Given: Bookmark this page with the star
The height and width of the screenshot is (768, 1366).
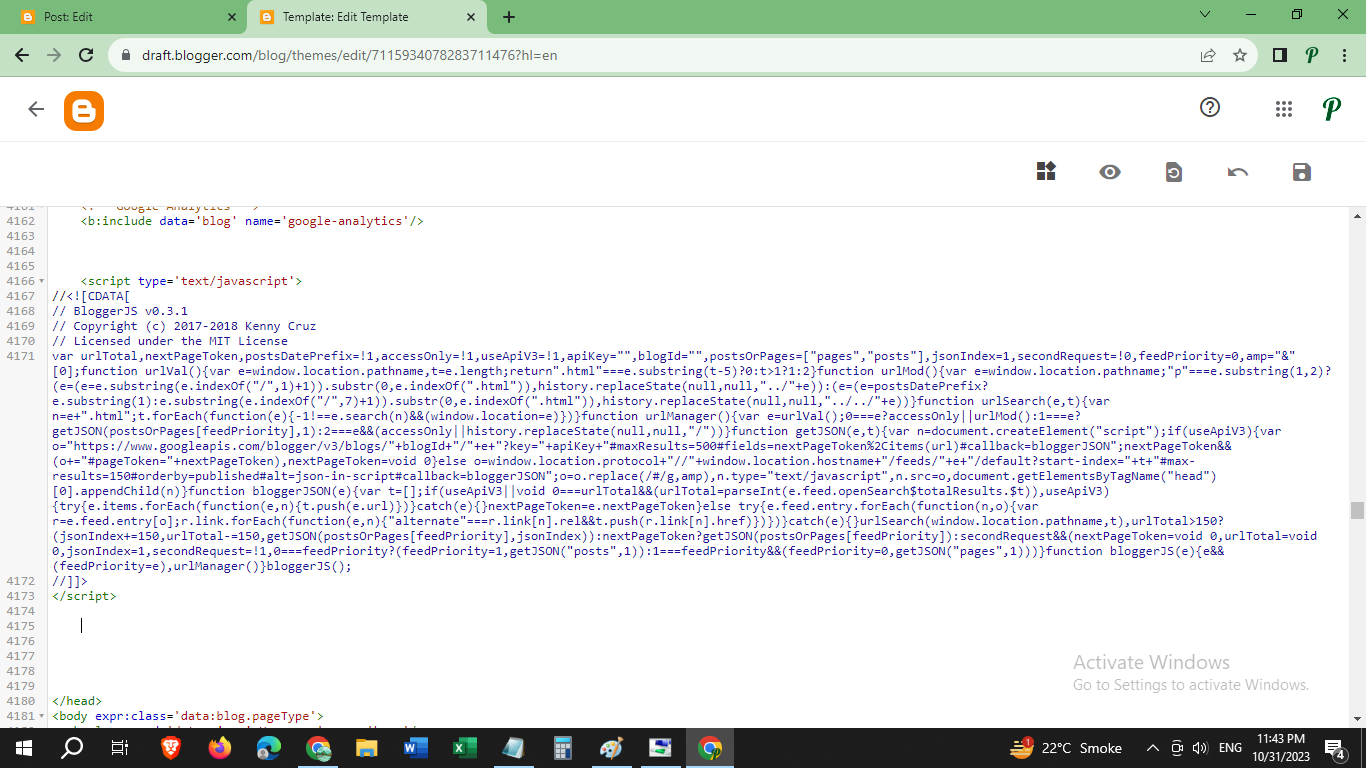Looking at the screenshot, I should pyautogui.click(x=1240, y=55).
